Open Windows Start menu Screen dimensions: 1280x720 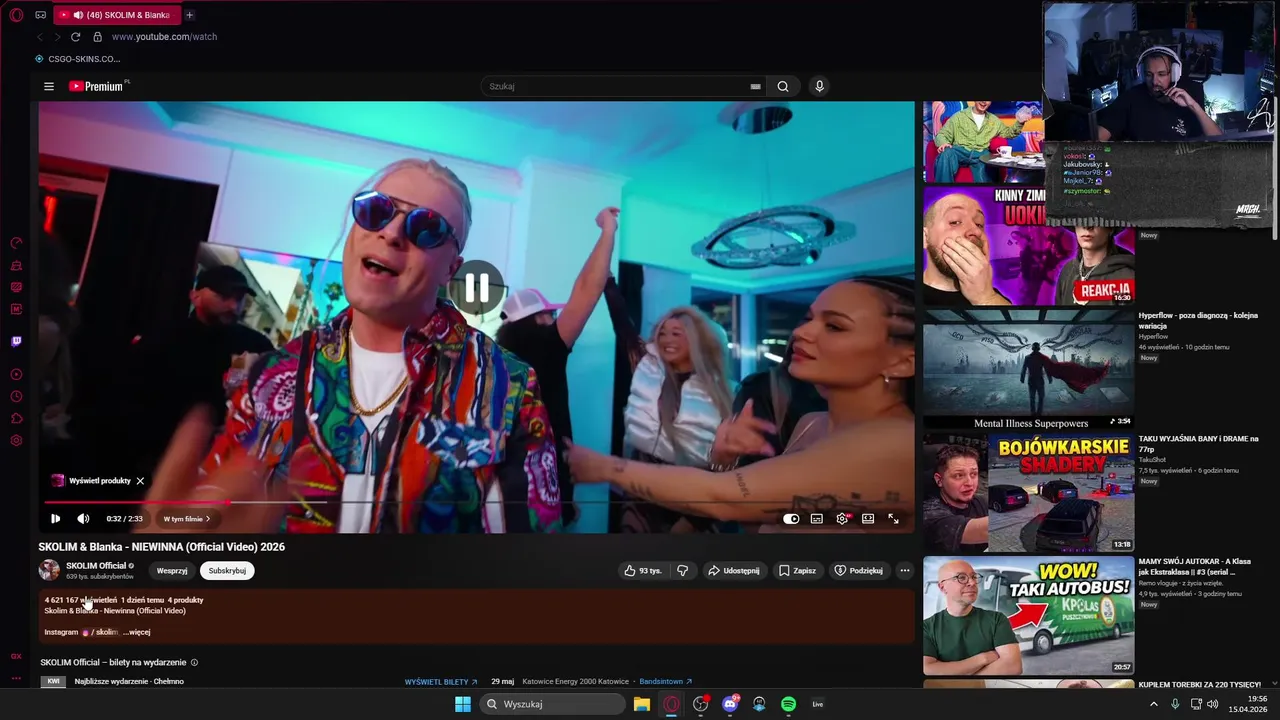tap(463, 704)
